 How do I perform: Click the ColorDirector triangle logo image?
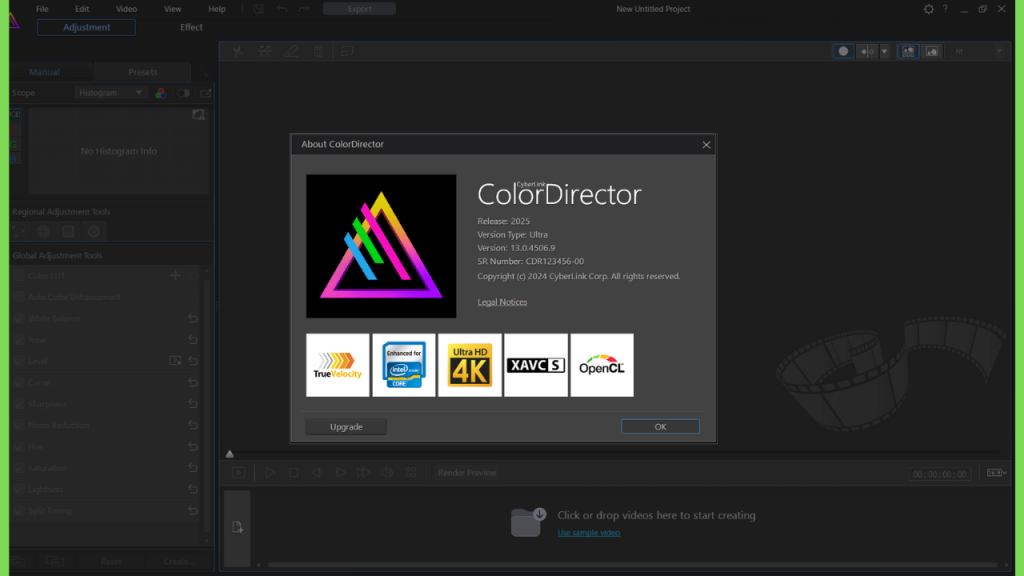click(381, 246)
